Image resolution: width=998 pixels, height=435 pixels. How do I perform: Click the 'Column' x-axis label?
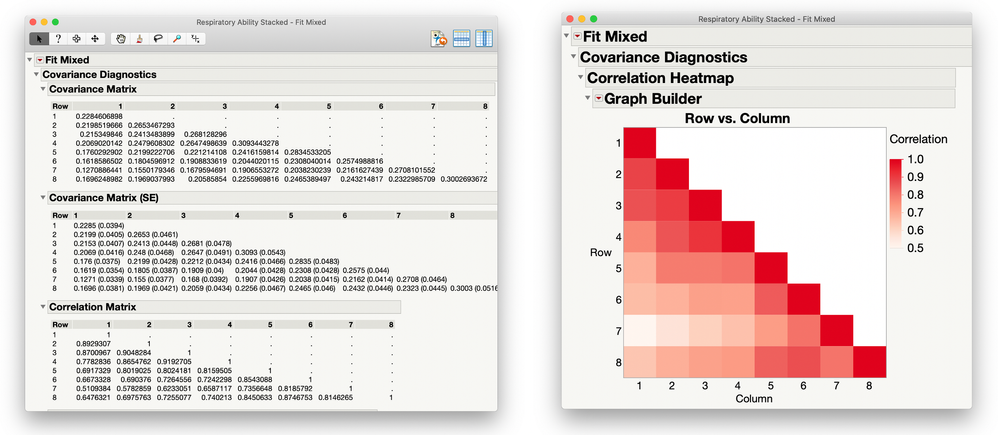(x=754, y=399)
